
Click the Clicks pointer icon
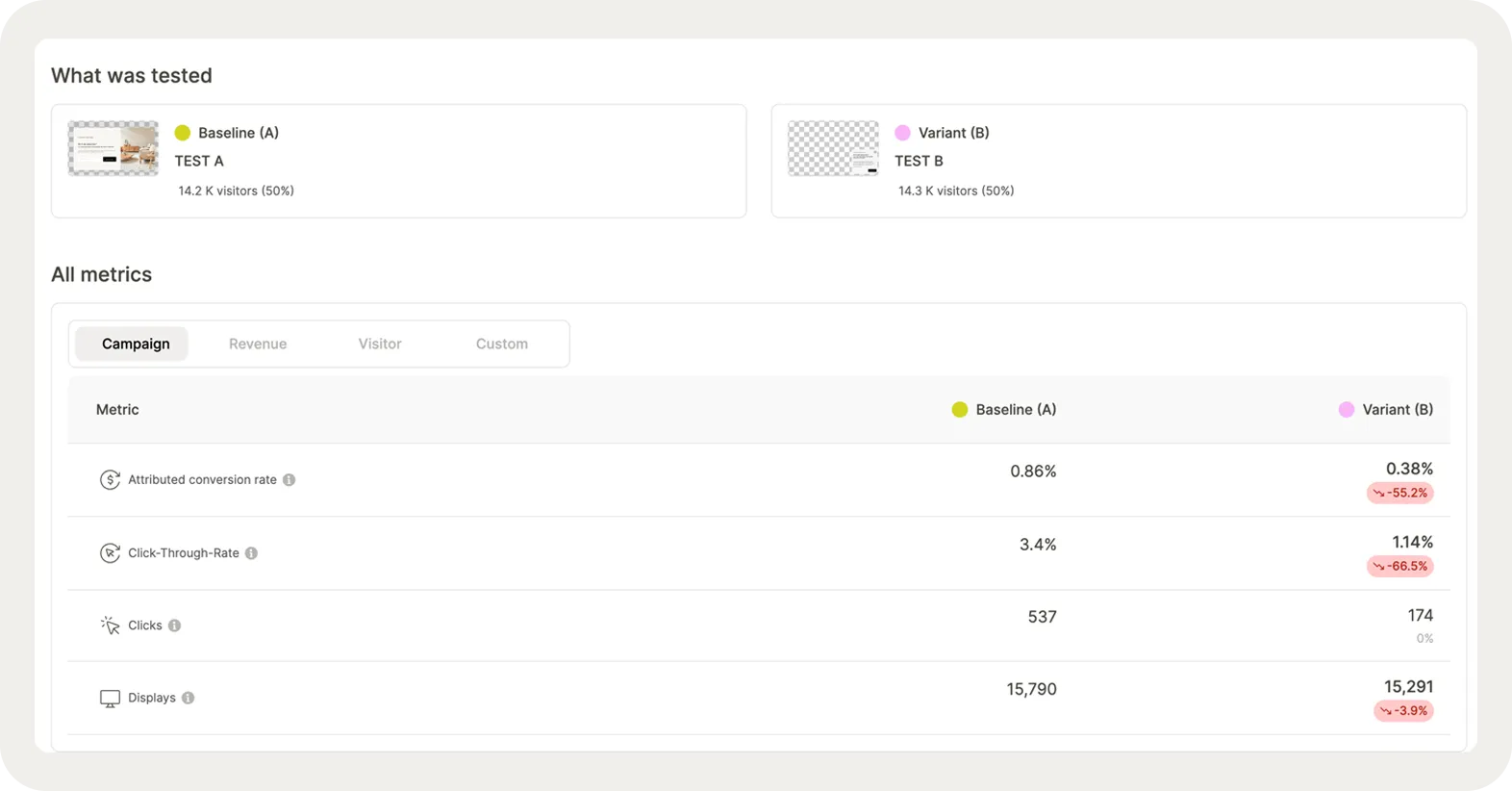[110, 625]
